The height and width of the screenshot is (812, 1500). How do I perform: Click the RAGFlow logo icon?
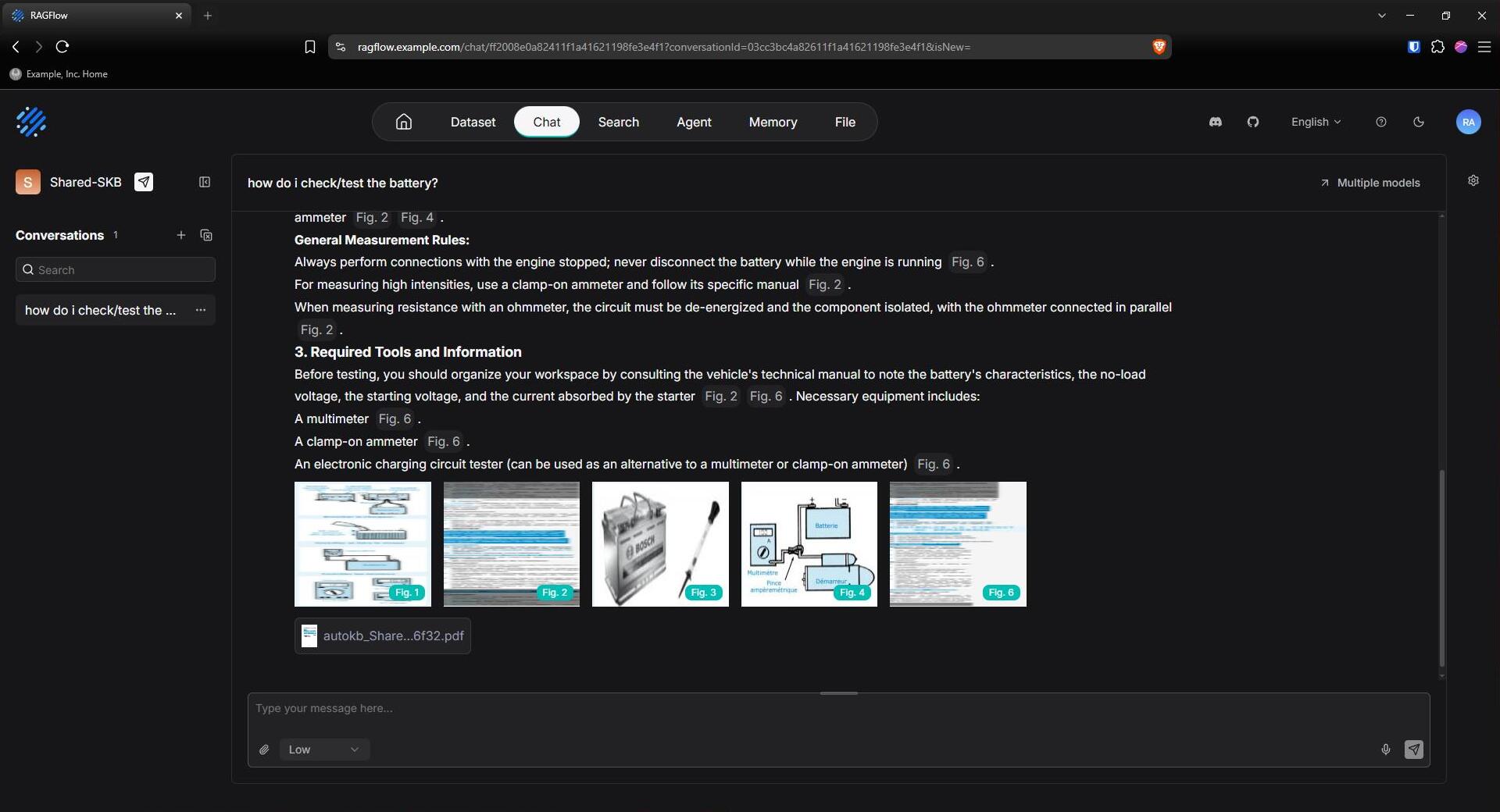click(x=31, y=122)
